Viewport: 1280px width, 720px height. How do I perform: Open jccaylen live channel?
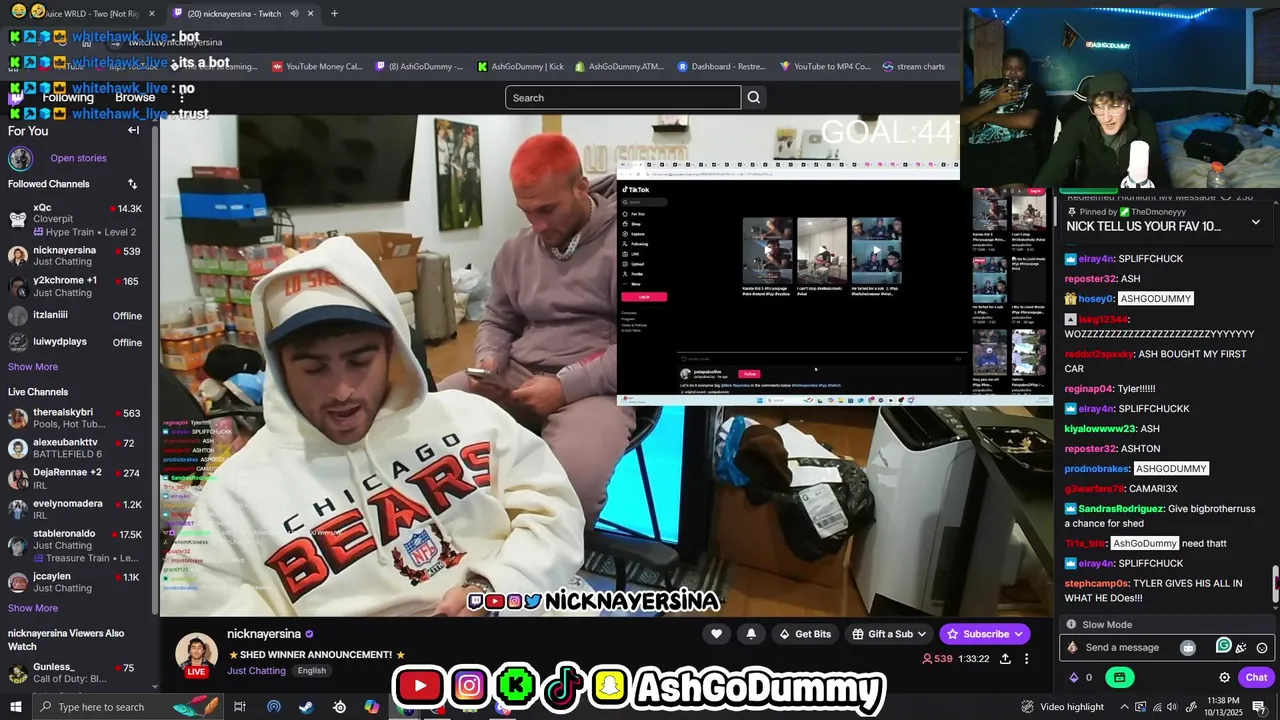76,582
